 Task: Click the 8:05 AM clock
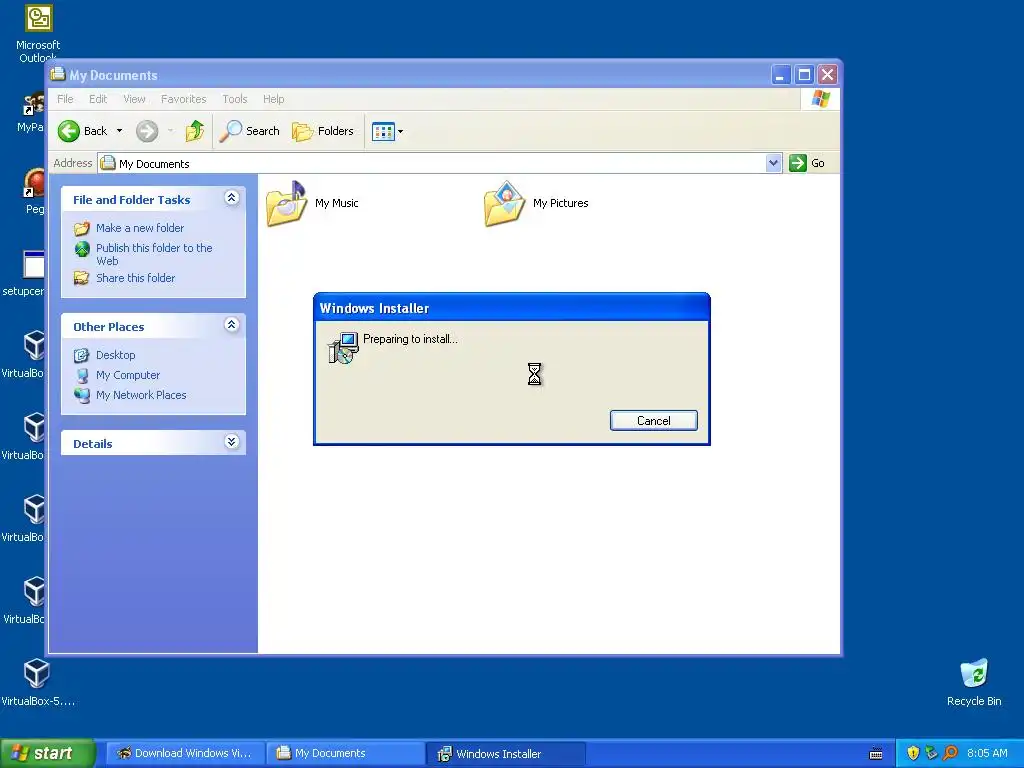(x=987, y=754)
